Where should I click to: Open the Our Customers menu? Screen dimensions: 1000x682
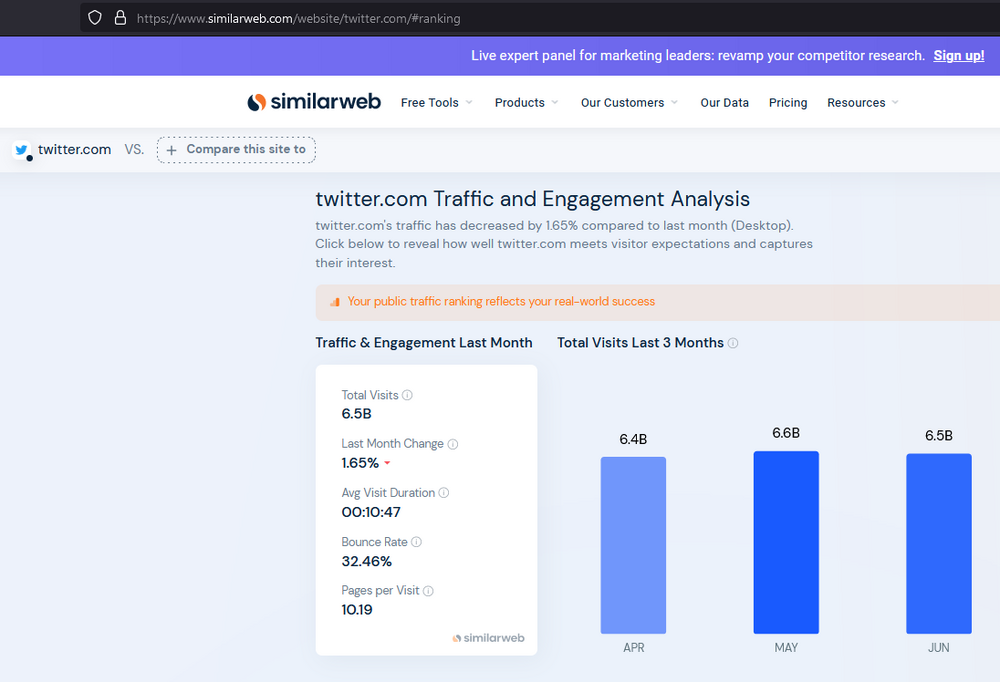(629, 103)
